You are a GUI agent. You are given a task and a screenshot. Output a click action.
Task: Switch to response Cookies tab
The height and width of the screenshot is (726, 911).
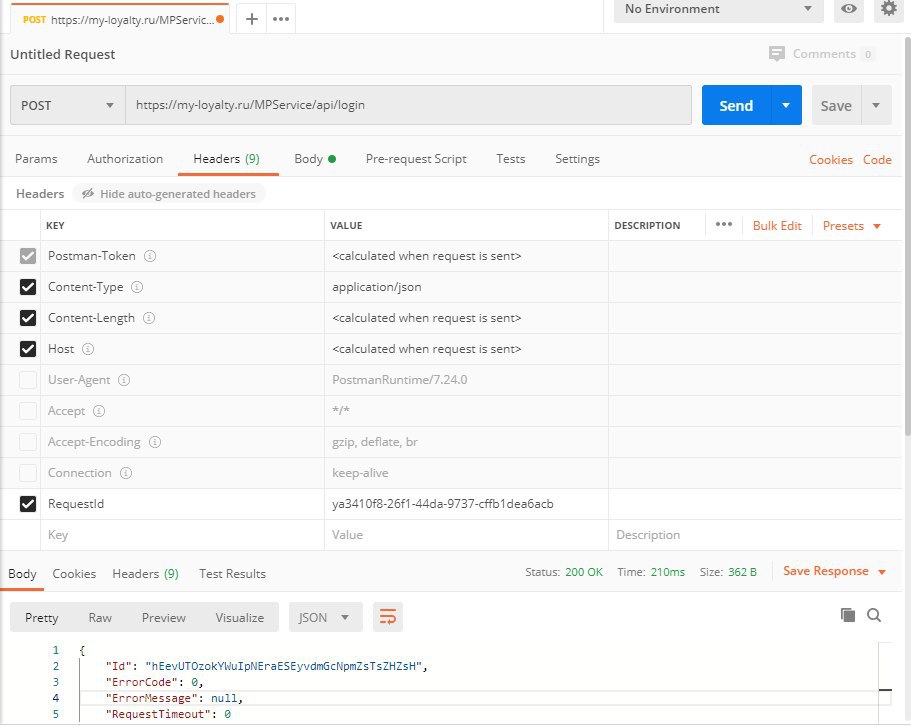point(74,574)
